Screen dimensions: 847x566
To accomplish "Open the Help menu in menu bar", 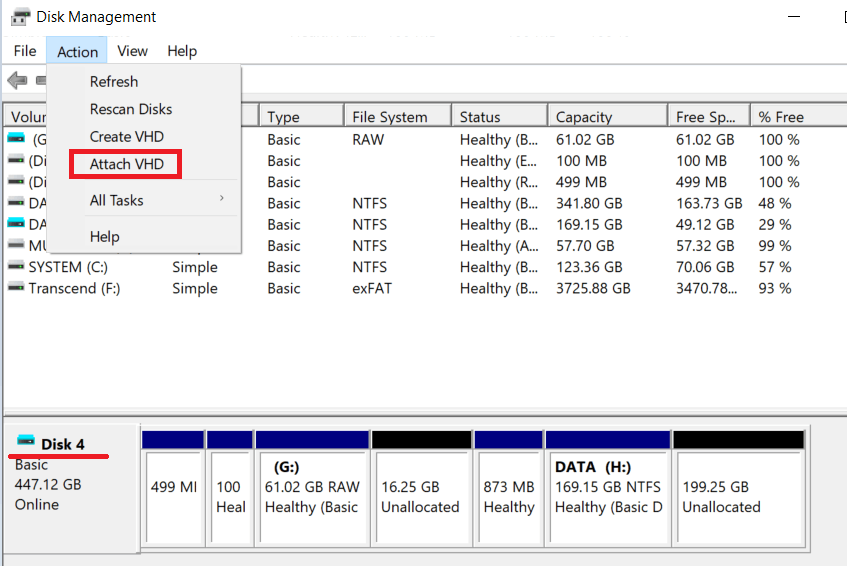I will click(182, 51).
